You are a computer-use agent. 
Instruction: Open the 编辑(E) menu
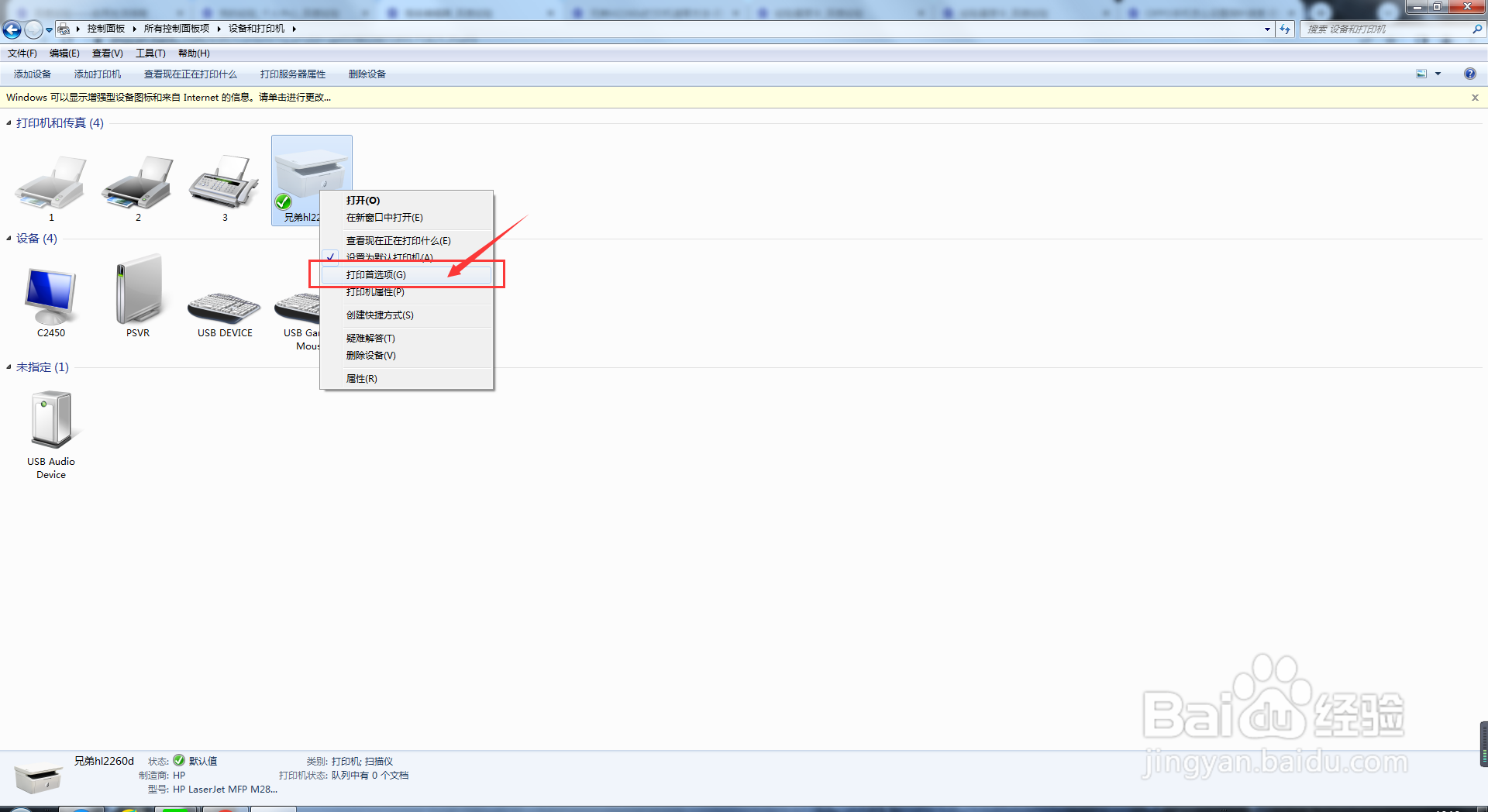(x=64, y=53)
